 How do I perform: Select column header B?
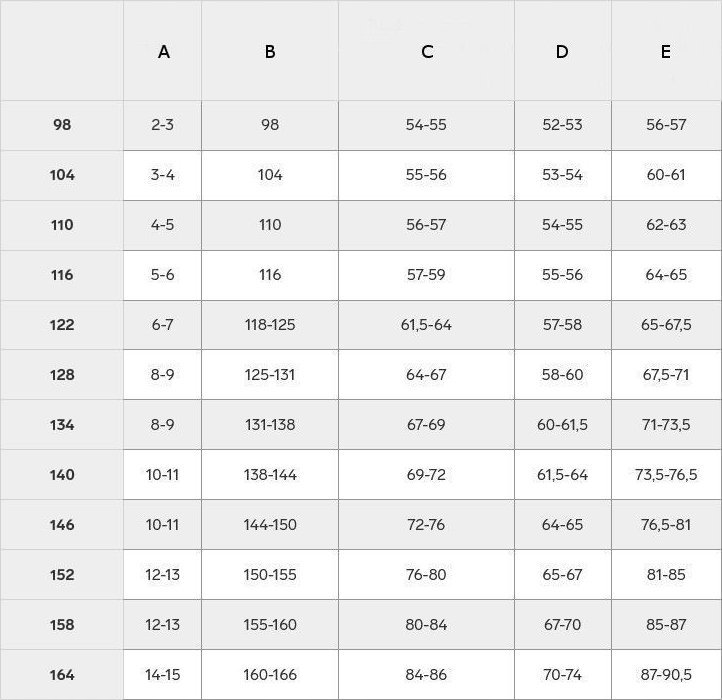[x=270, y=51]
